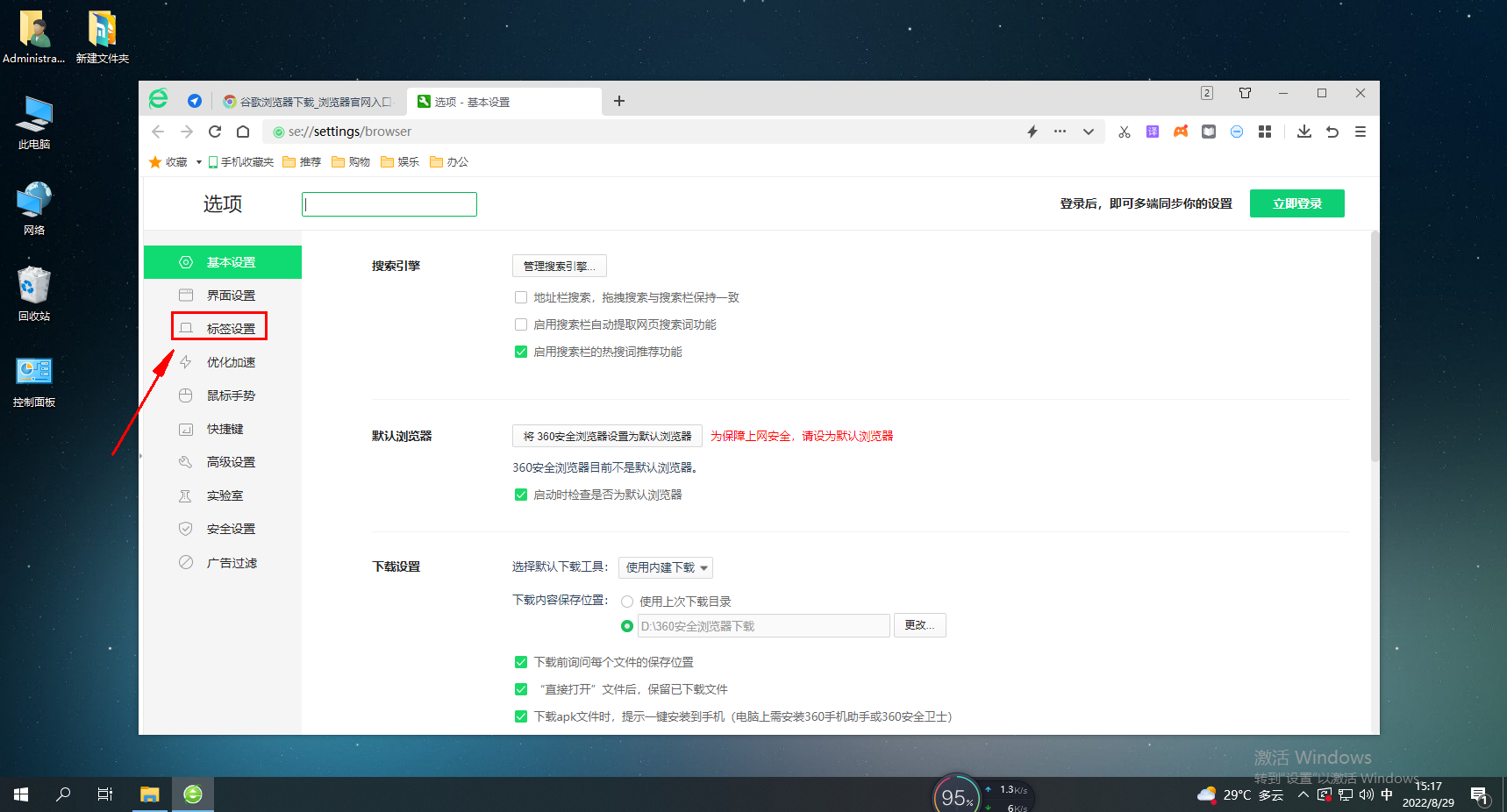Open 广告过滤 in sidebar
This screenshot has width=1507, height=812.
click(x=223, y=563)
